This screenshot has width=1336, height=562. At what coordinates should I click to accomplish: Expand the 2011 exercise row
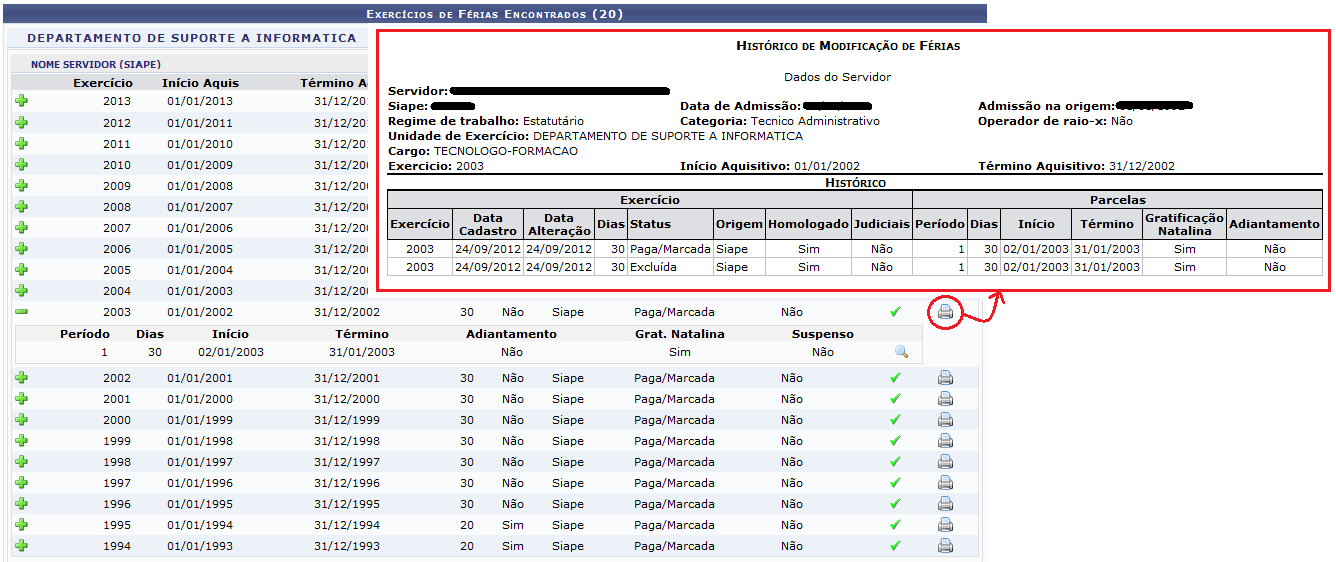pos(21,143)
